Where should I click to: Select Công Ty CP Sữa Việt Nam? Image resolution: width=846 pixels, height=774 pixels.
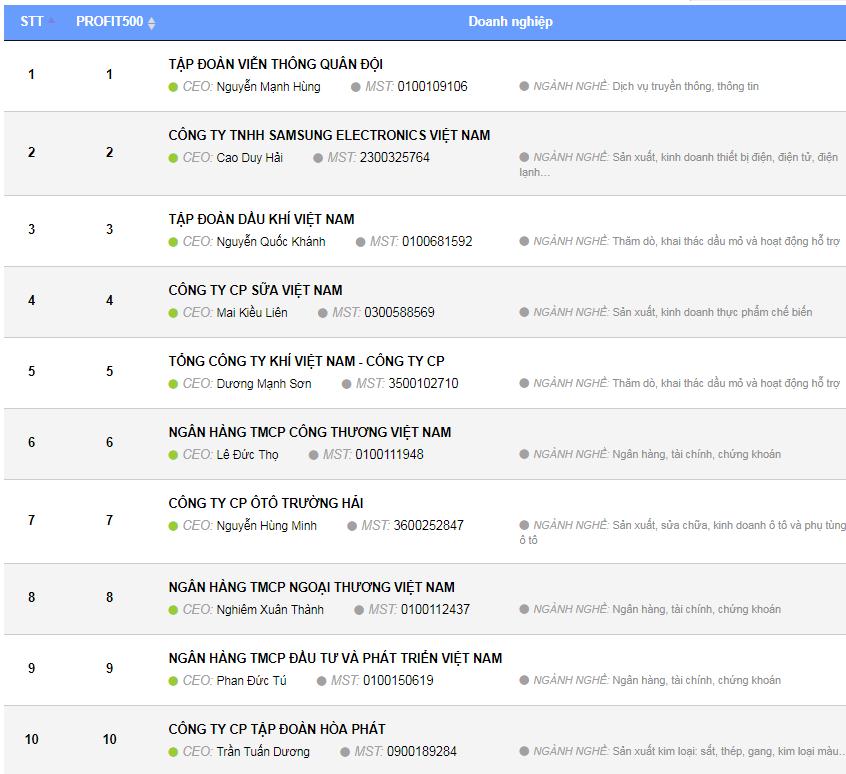255,290
